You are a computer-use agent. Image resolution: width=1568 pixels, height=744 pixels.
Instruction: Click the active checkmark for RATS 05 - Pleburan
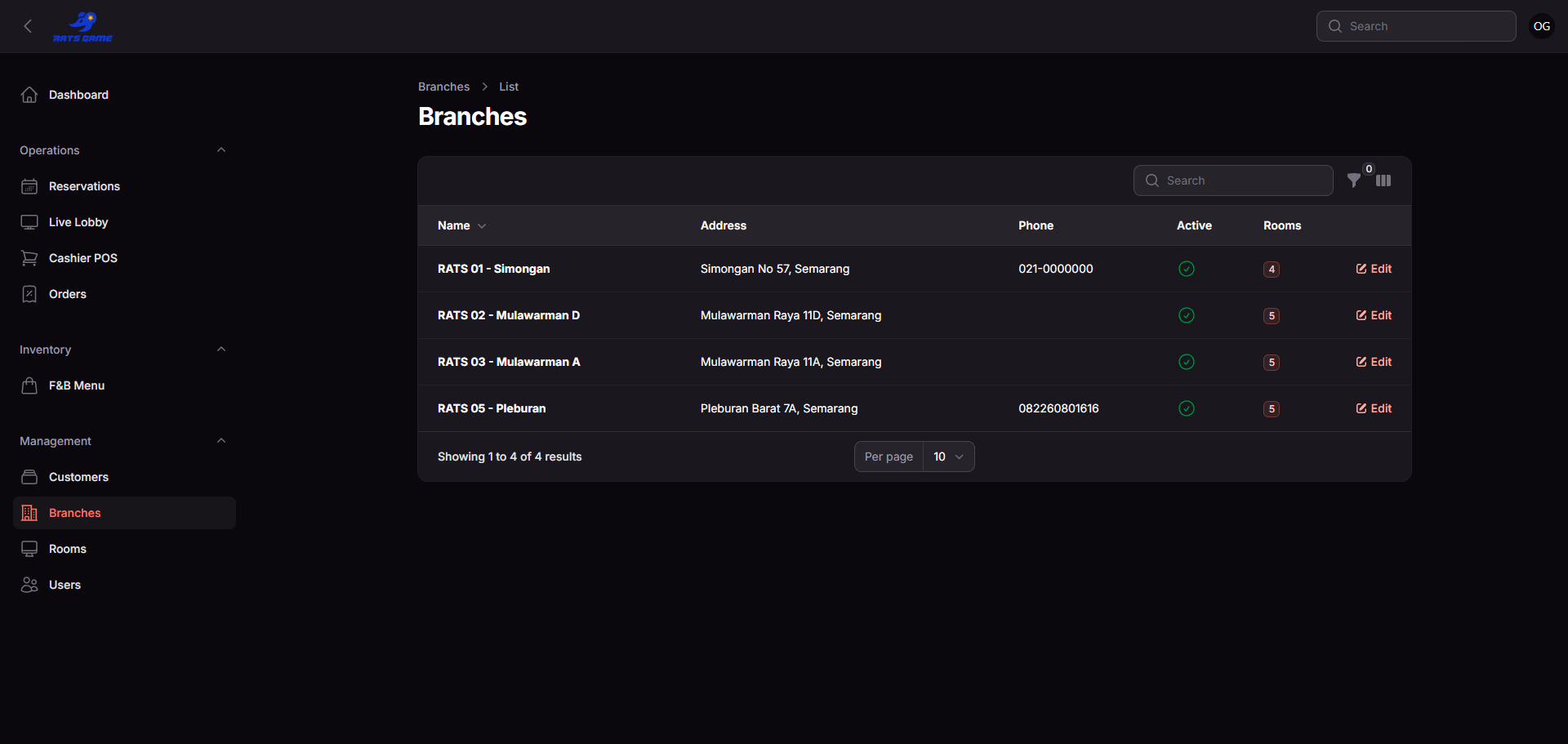tap(1187, 408)
